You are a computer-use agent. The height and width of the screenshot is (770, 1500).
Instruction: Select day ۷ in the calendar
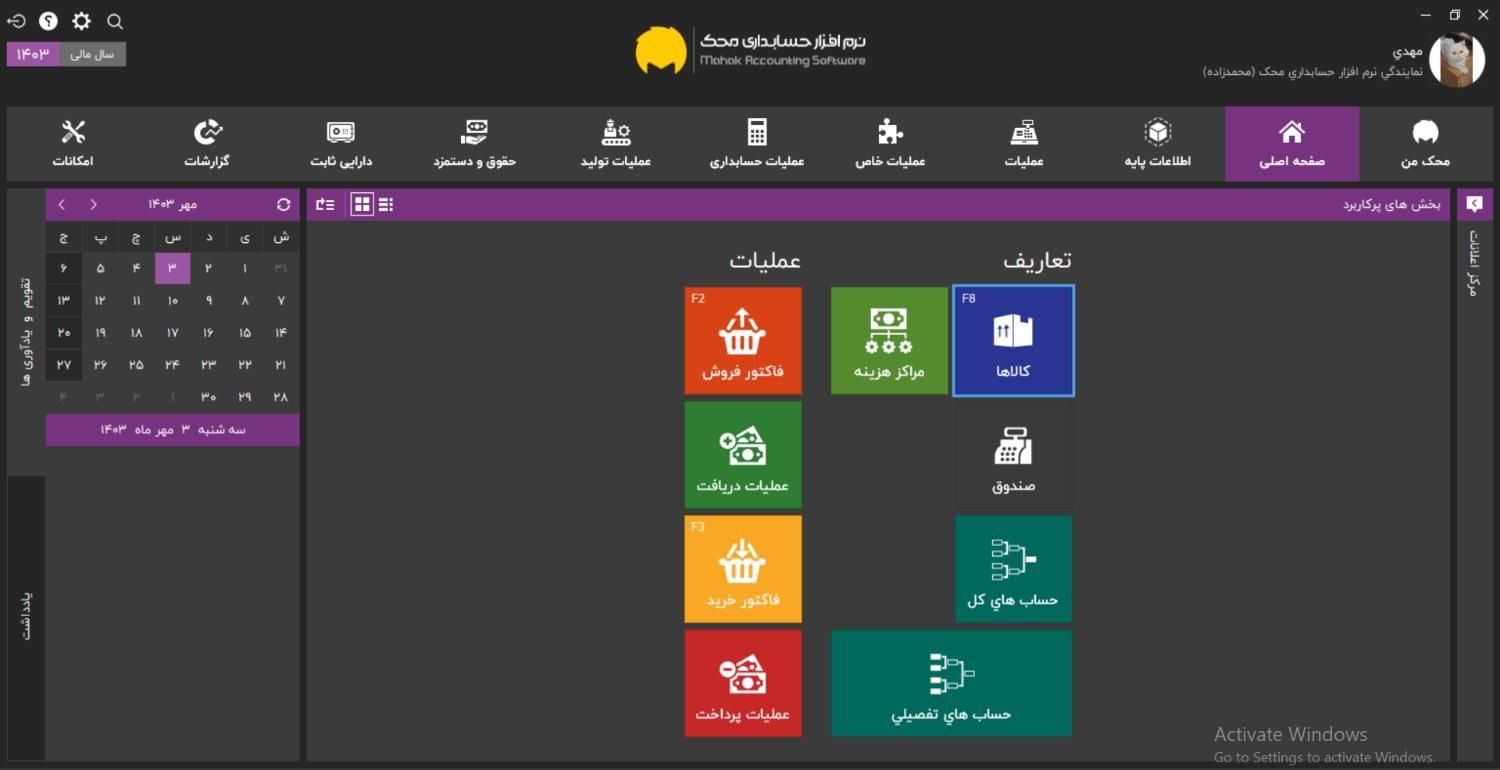point(281,300)
